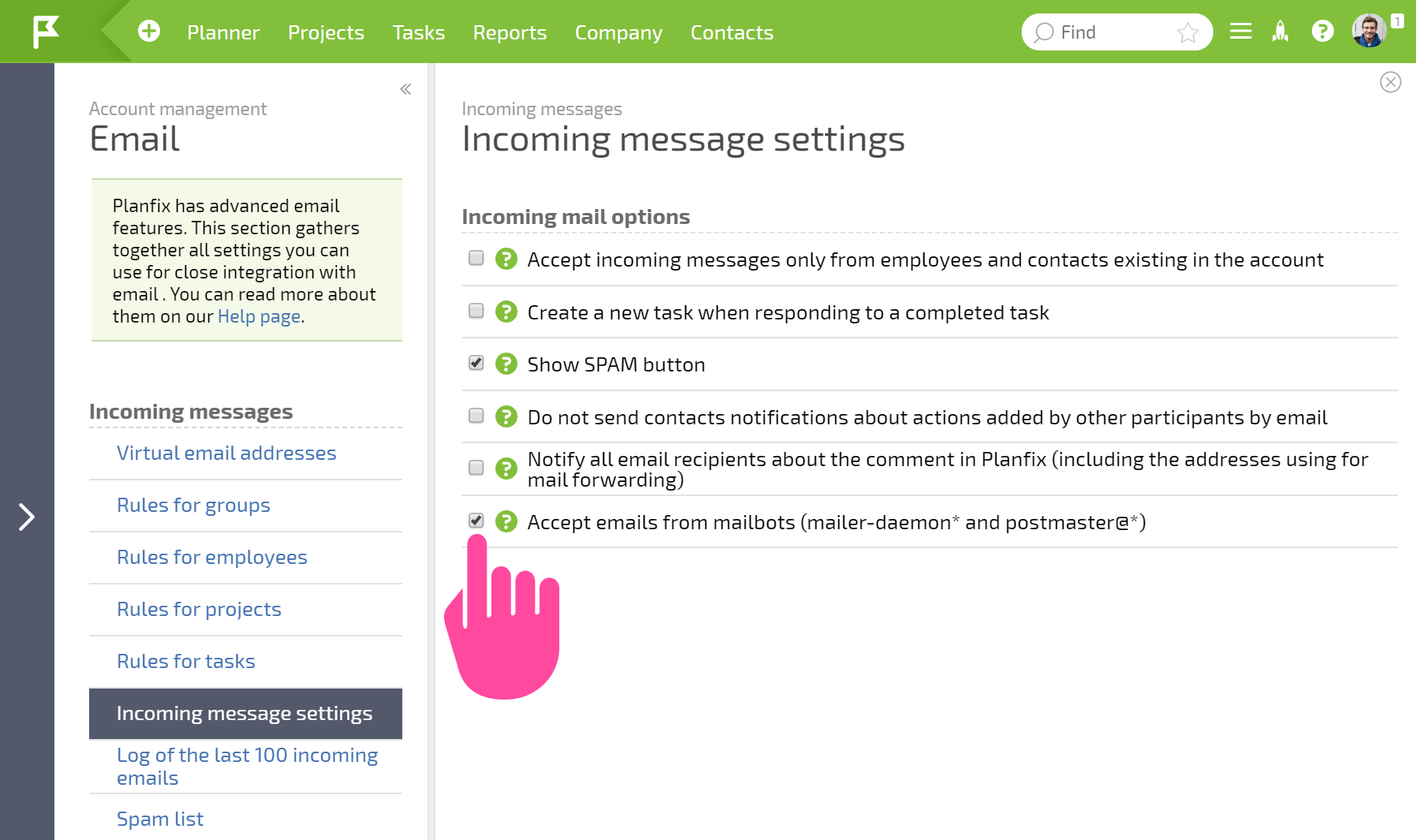Open the Contacts menu

click(x=732, y=32)
